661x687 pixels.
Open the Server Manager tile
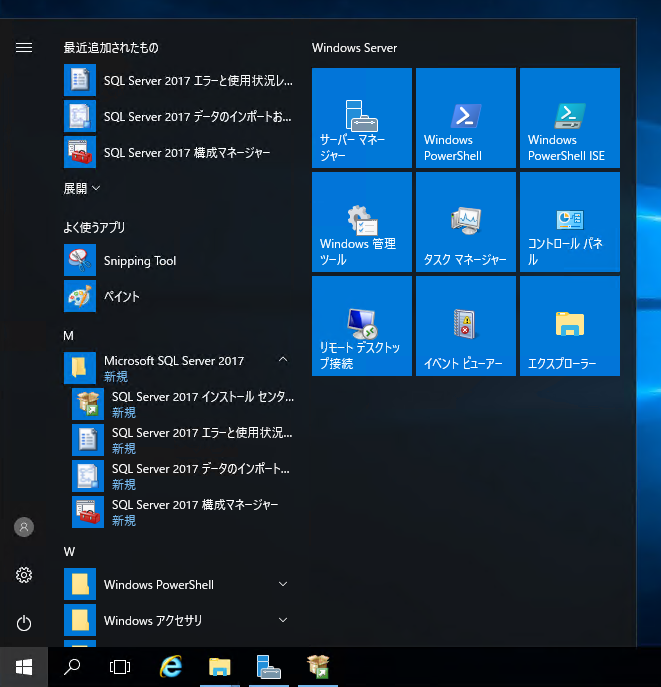point(361,117)
